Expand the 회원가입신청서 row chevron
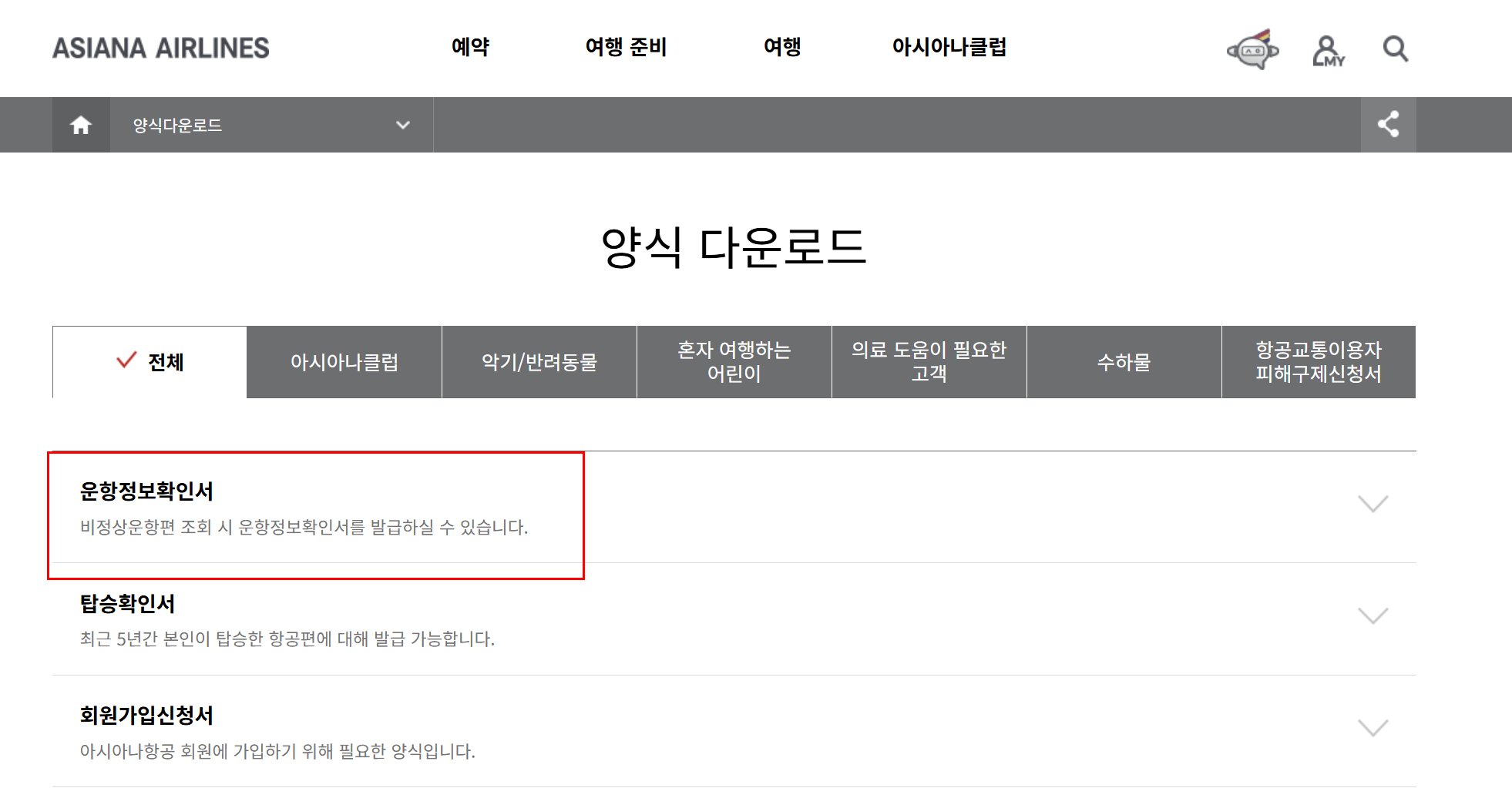This screenshot has width=1512, height=788. tap(1373, 728)
